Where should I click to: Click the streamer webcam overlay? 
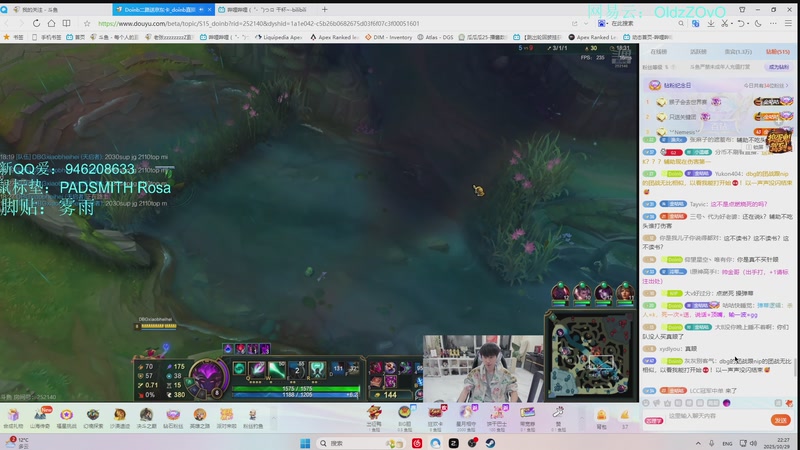[483, 368]
